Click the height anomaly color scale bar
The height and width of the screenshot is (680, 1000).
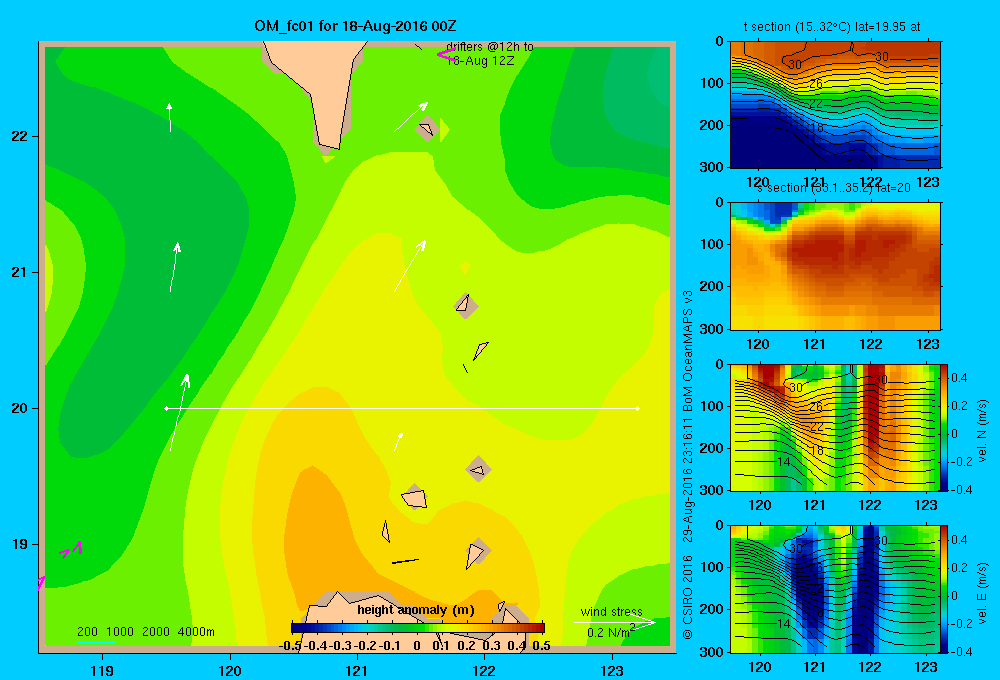tap(418, 628)
